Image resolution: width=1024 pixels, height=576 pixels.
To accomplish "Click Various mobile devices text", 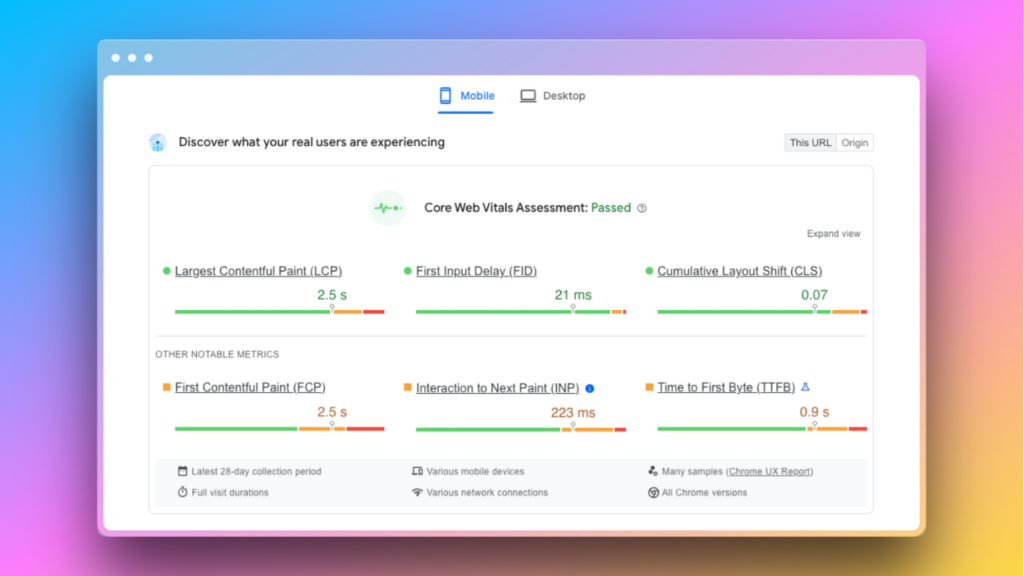I will 475,472.
